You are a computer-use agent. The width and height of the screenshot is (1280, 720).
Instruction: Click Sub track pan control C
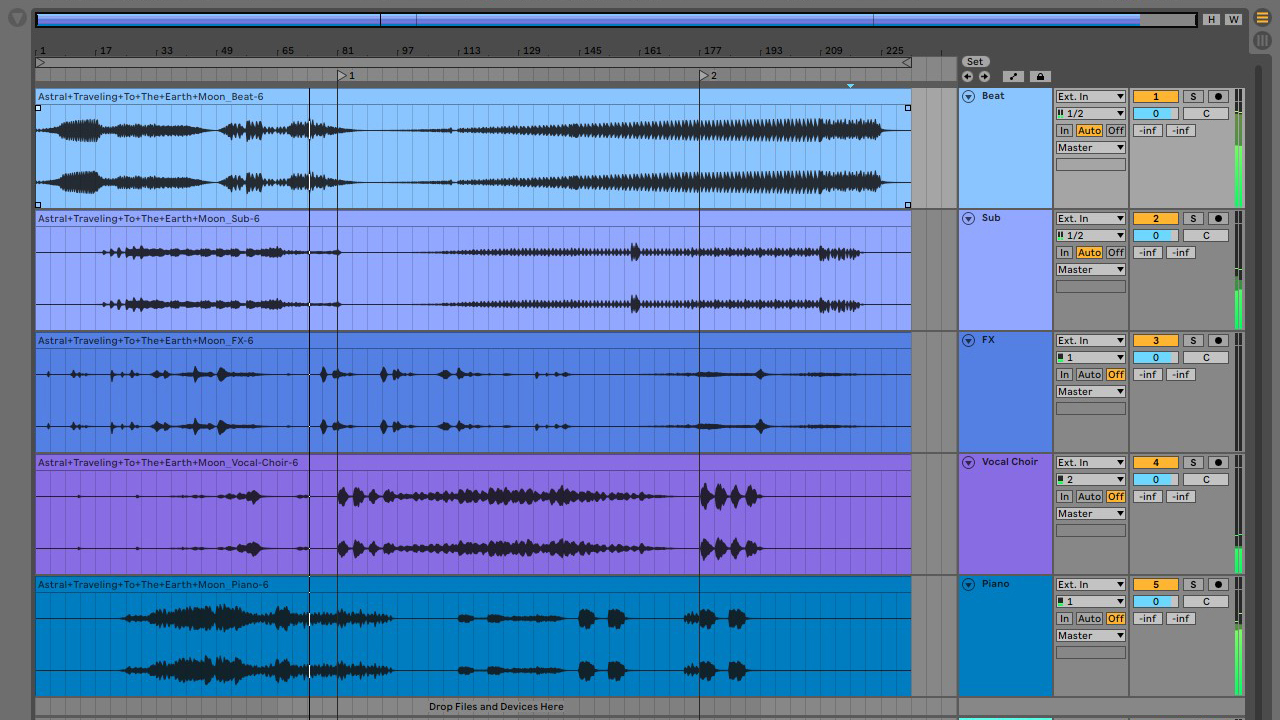[x=1206, y=236]
